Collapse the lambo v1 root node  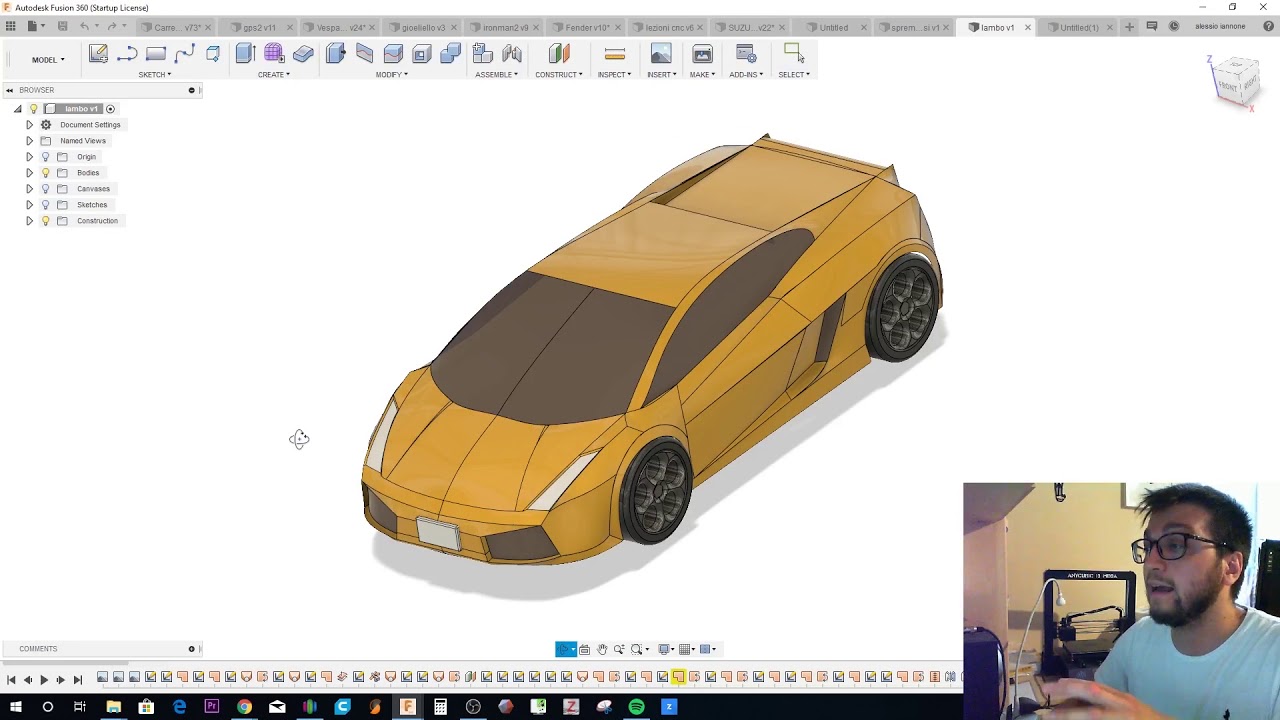point(17,109)
